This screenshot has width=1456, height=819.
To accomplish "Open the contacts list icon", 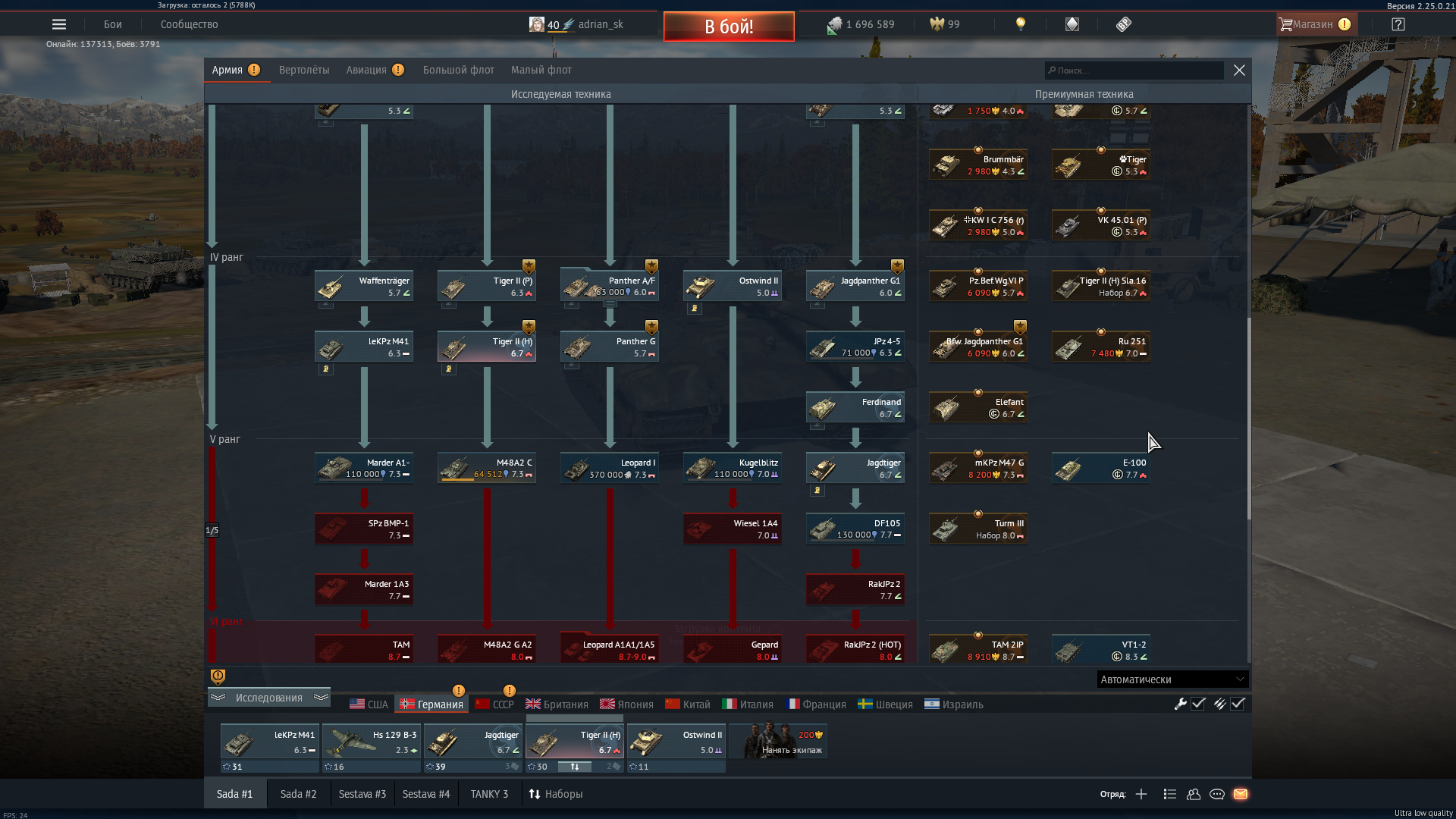I will click(1169, 794).
